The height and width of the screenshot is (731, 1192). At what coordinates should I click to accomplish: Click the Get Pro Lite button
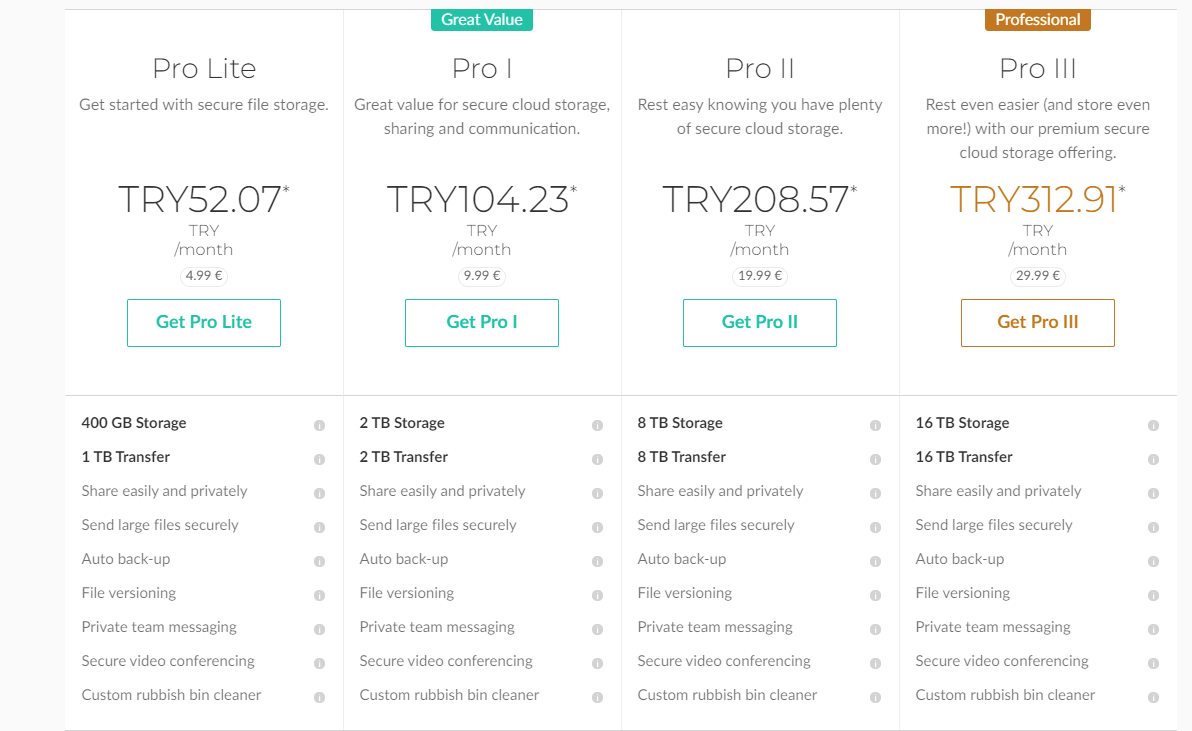[204, 322]
